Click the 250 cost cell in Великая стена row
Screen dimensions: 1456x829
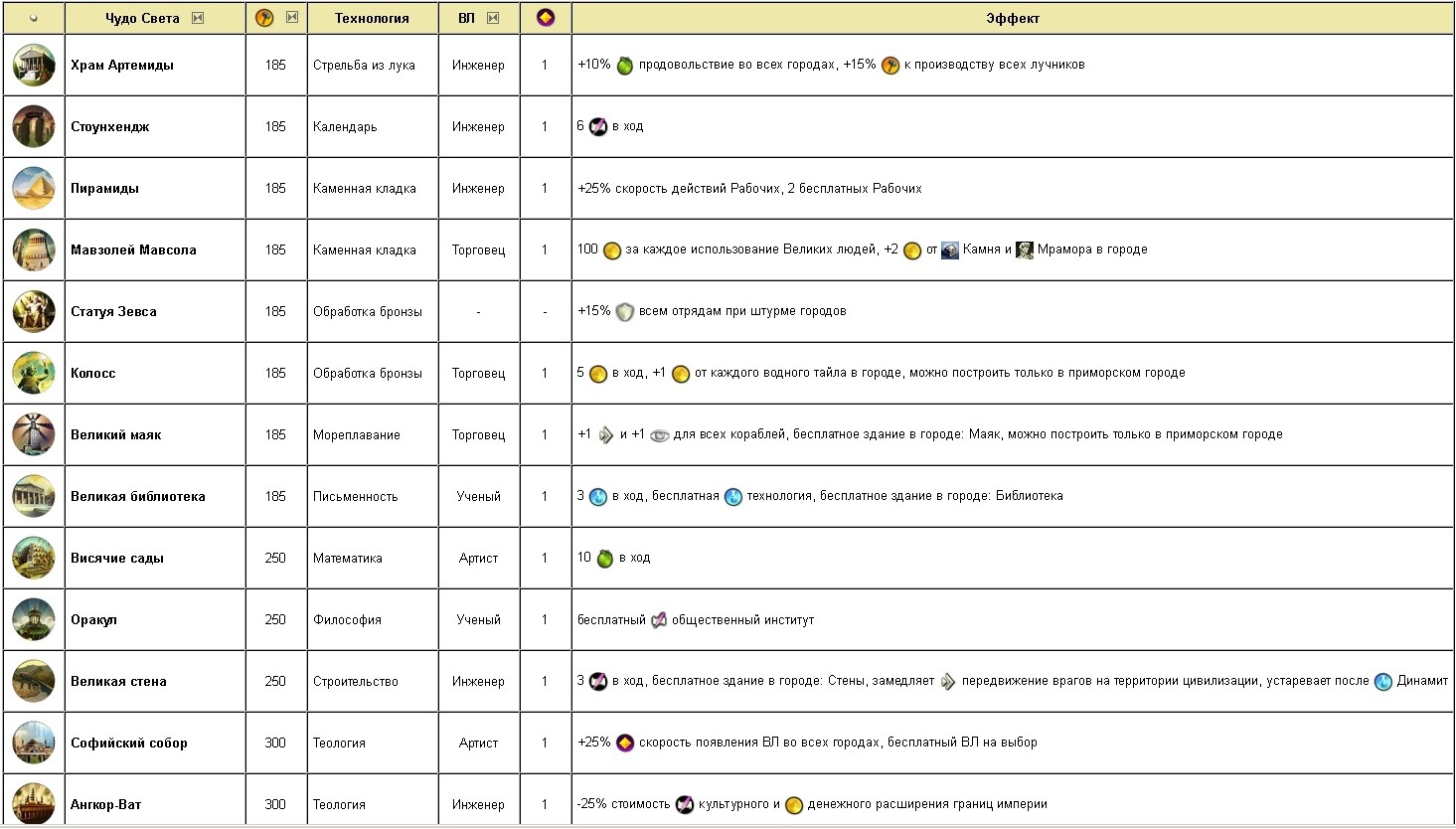[276, 682]
